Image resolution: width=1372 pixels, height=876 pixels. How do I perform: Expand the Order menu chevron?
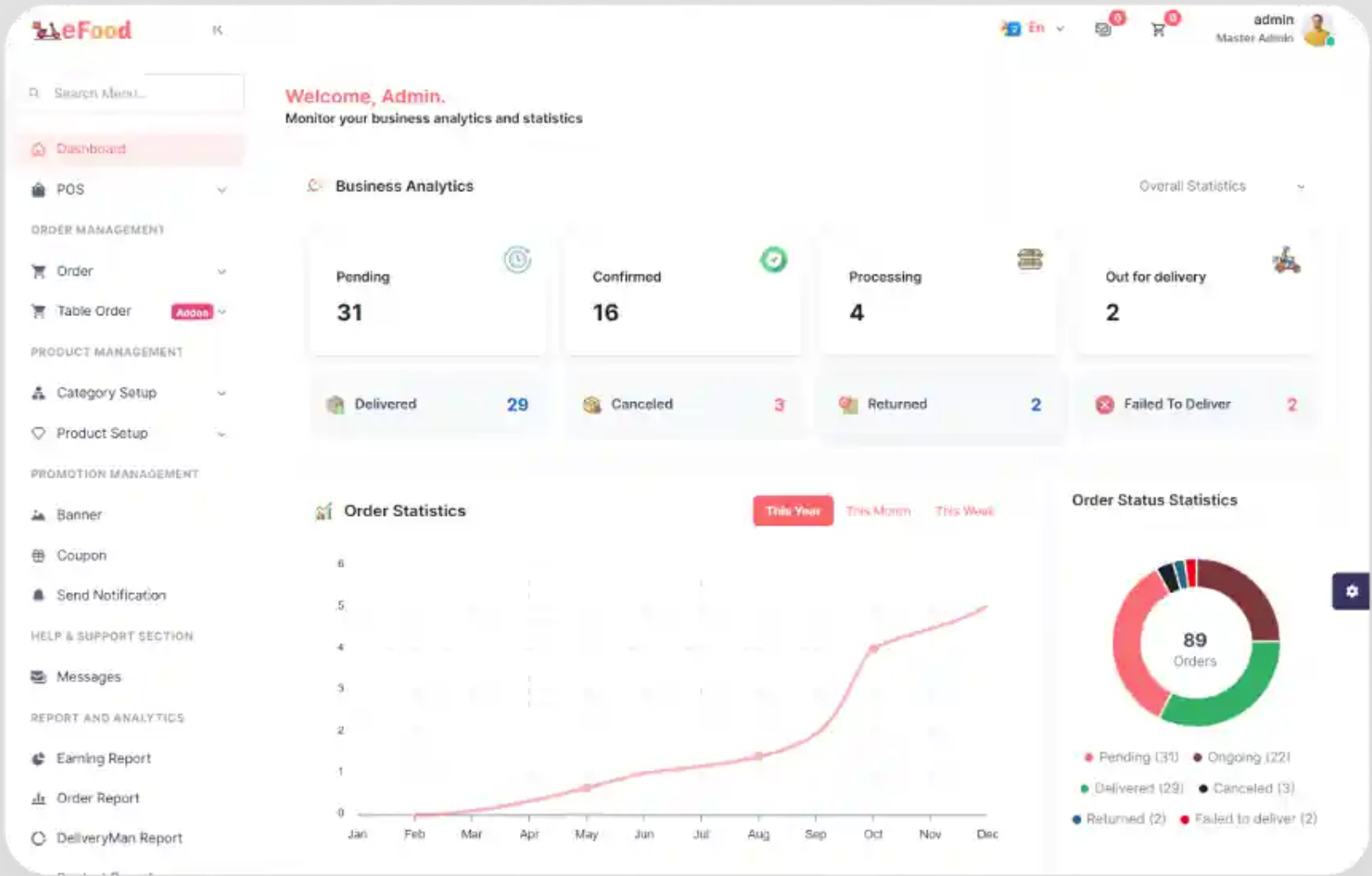tap(222, 272)
